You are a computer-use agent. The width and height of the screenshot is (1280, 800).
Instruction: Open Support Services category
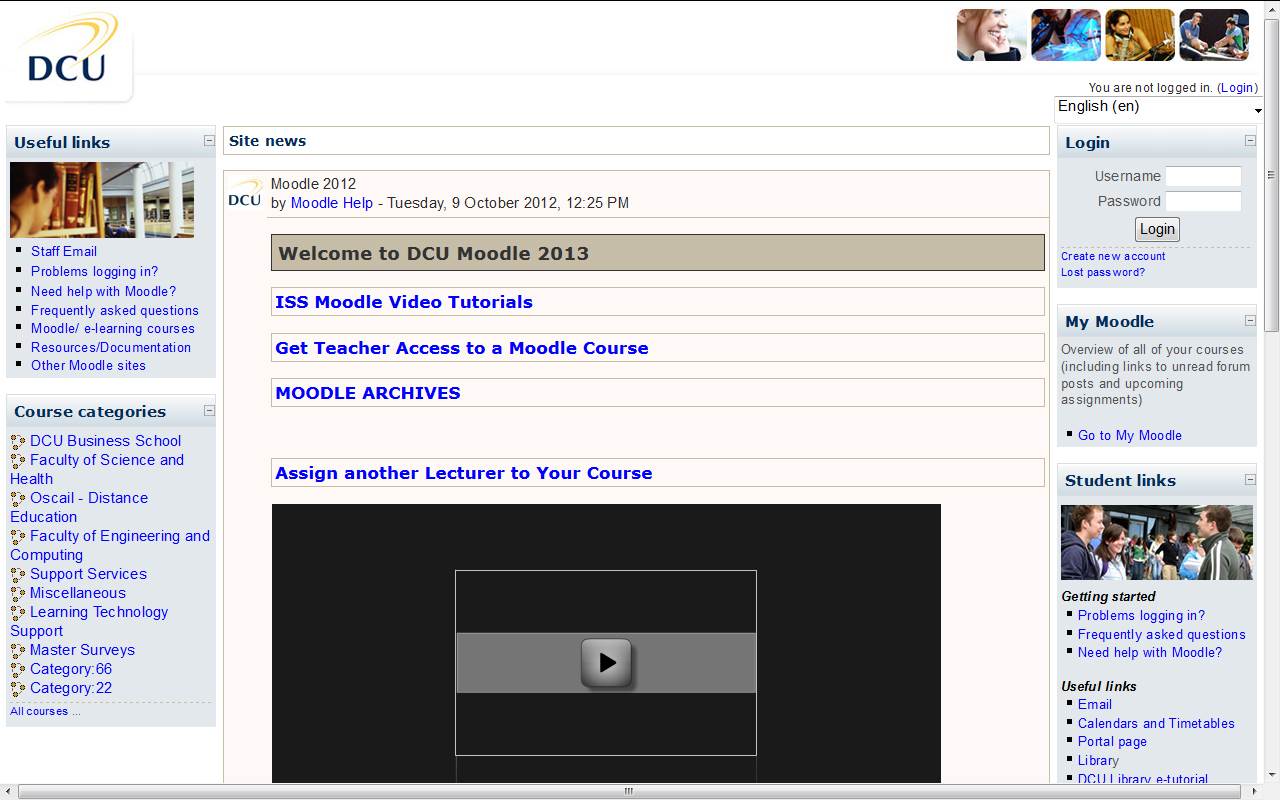[88, 574]
